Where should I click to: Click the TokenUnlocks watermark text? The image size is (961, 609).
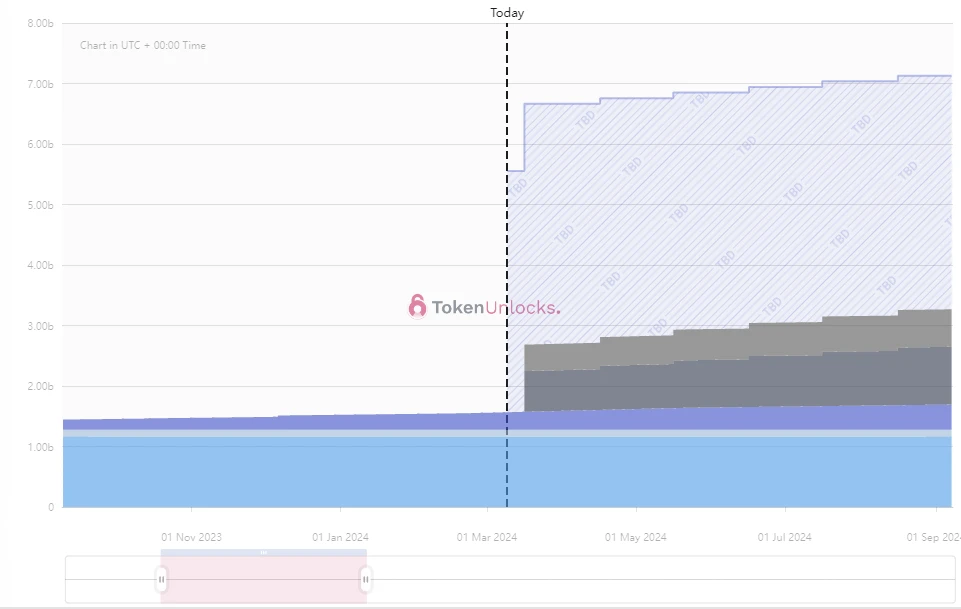click(x=495, y=307)
